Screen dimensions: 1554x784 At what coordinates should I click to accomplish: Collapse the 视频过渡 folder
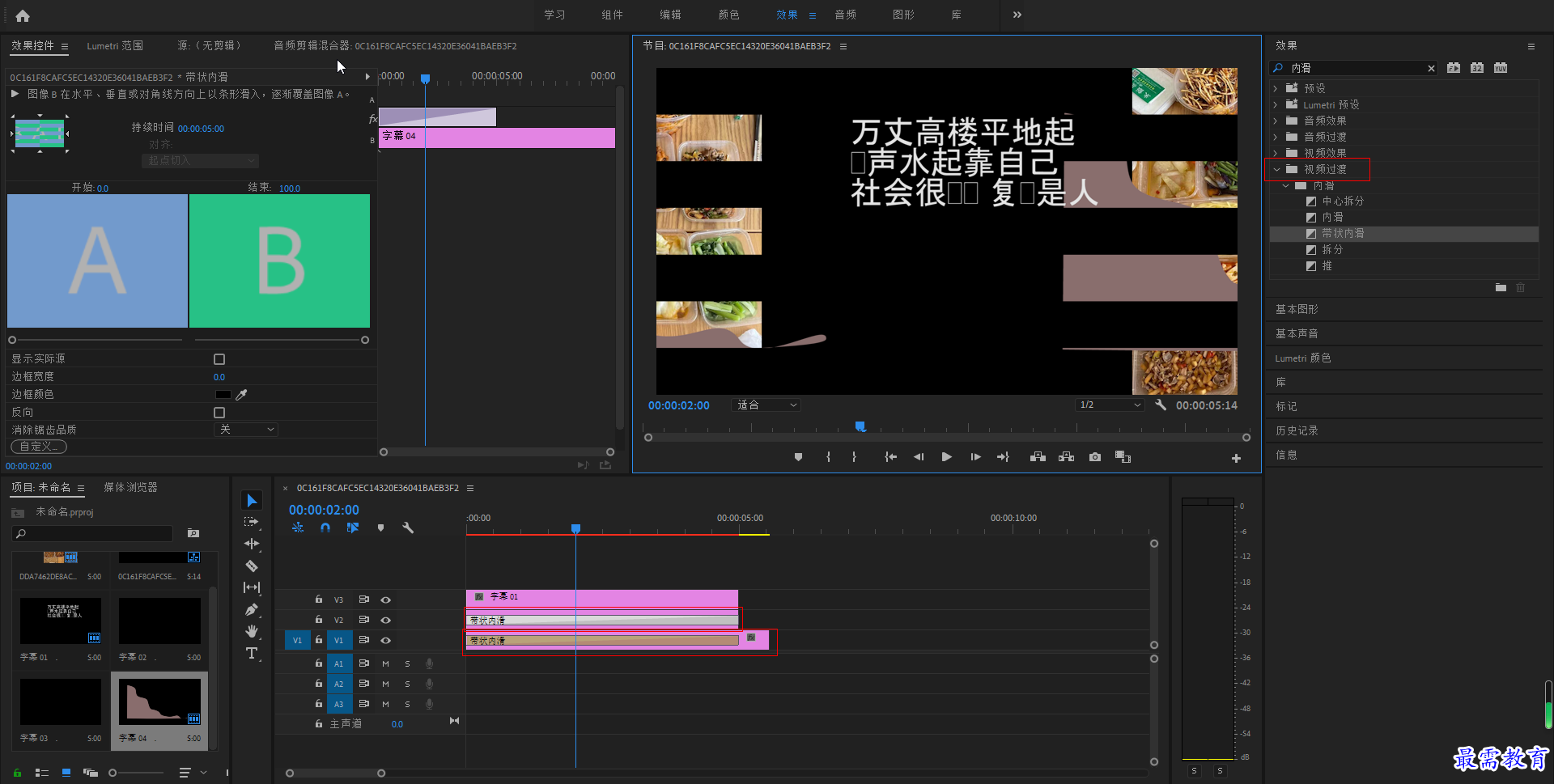[1276, 169]
